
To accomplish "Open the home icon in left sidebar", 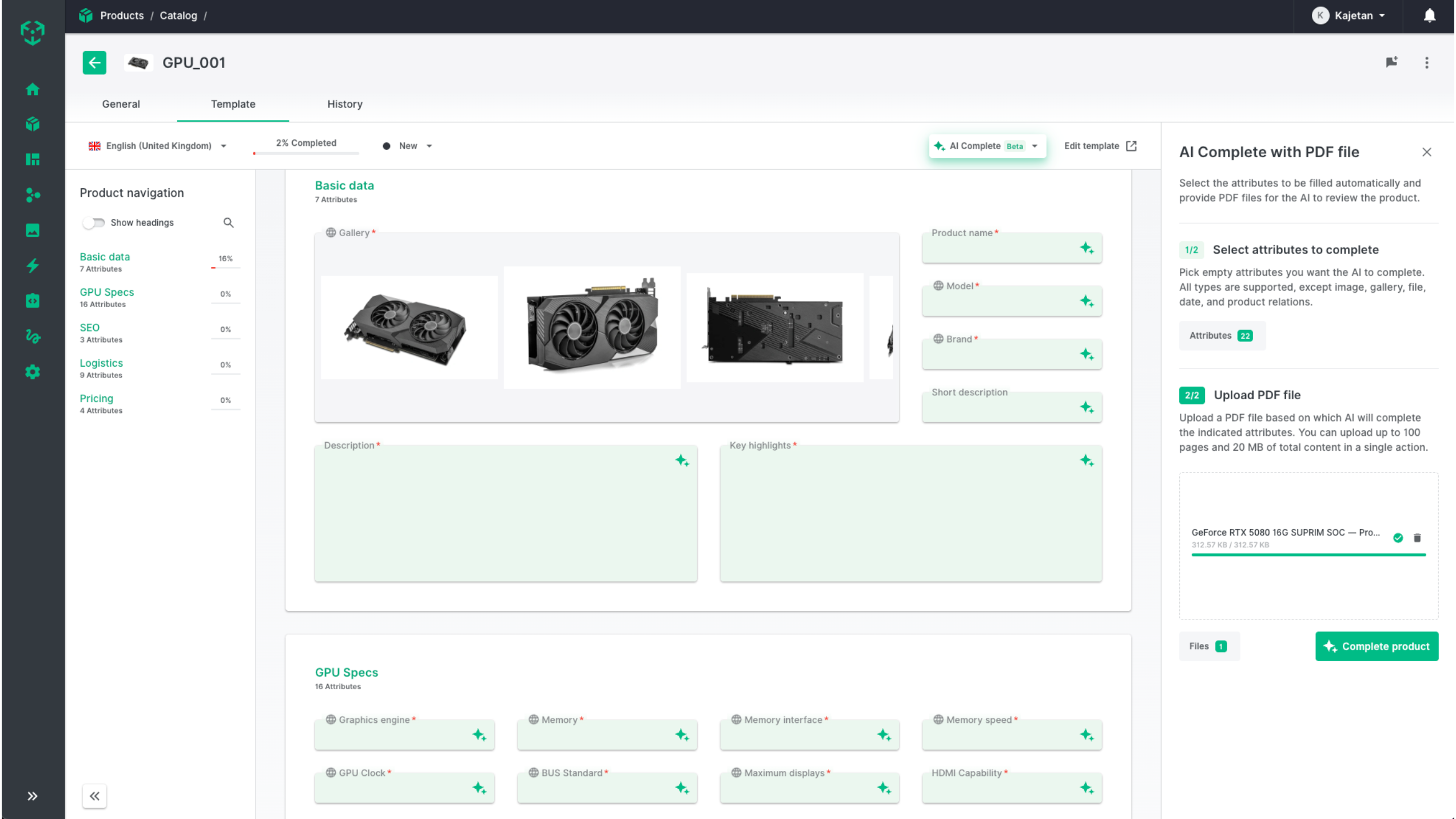I will [33, 89].
